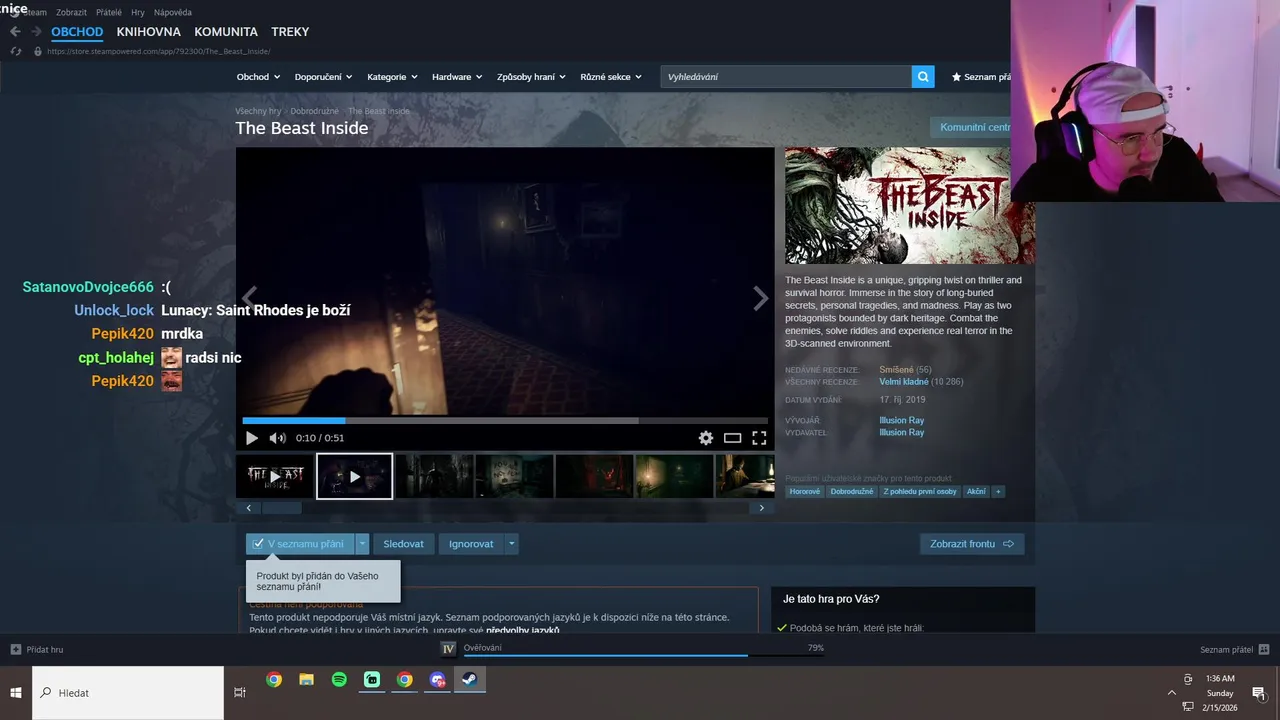
Task: Open the Kategorie dropdown menu
Action: point(392,77)
